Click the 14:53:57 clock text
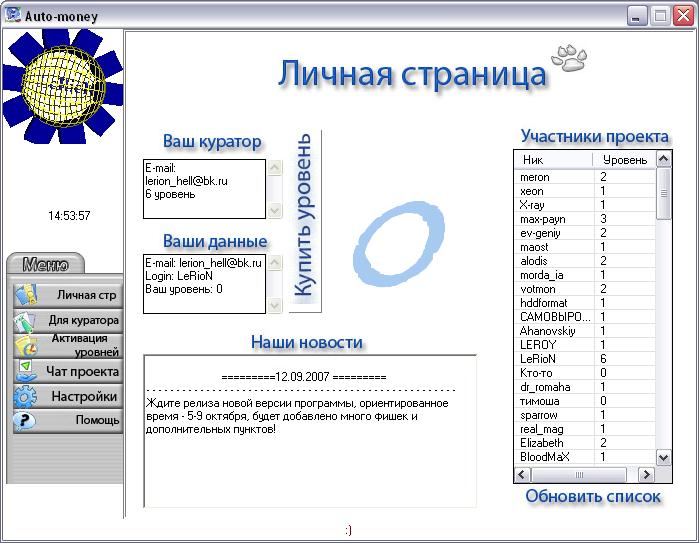This screenshot has width=699, height=543. coord(69,216)
